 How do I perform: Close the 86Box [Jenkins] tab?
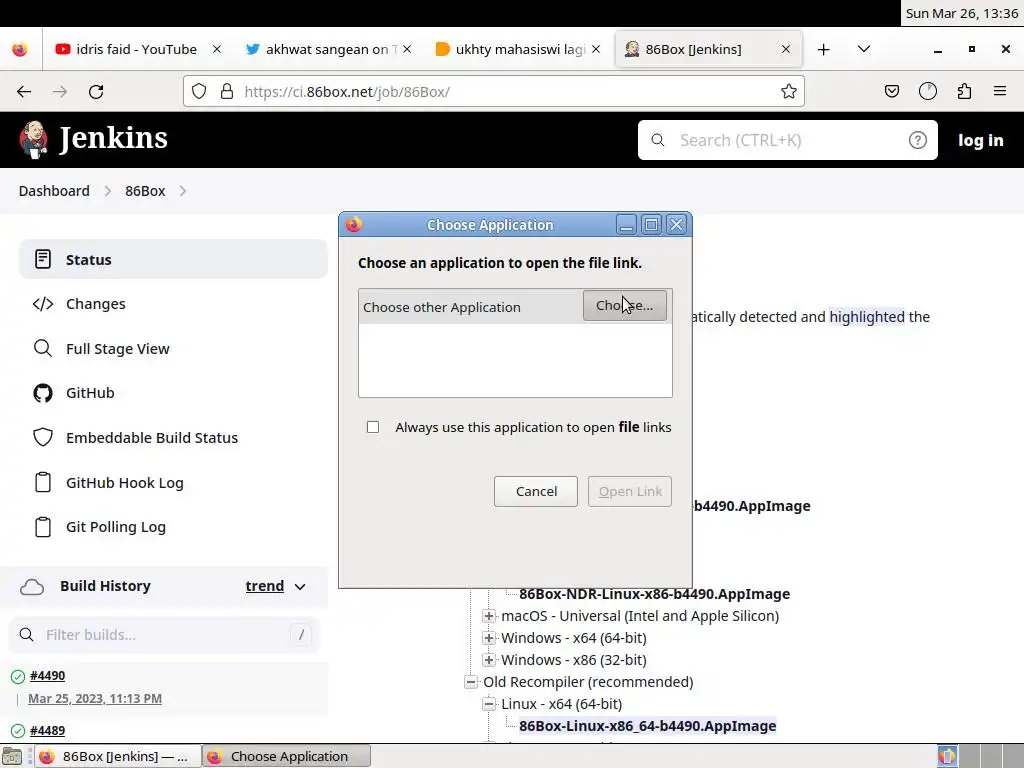pos(786,49)
